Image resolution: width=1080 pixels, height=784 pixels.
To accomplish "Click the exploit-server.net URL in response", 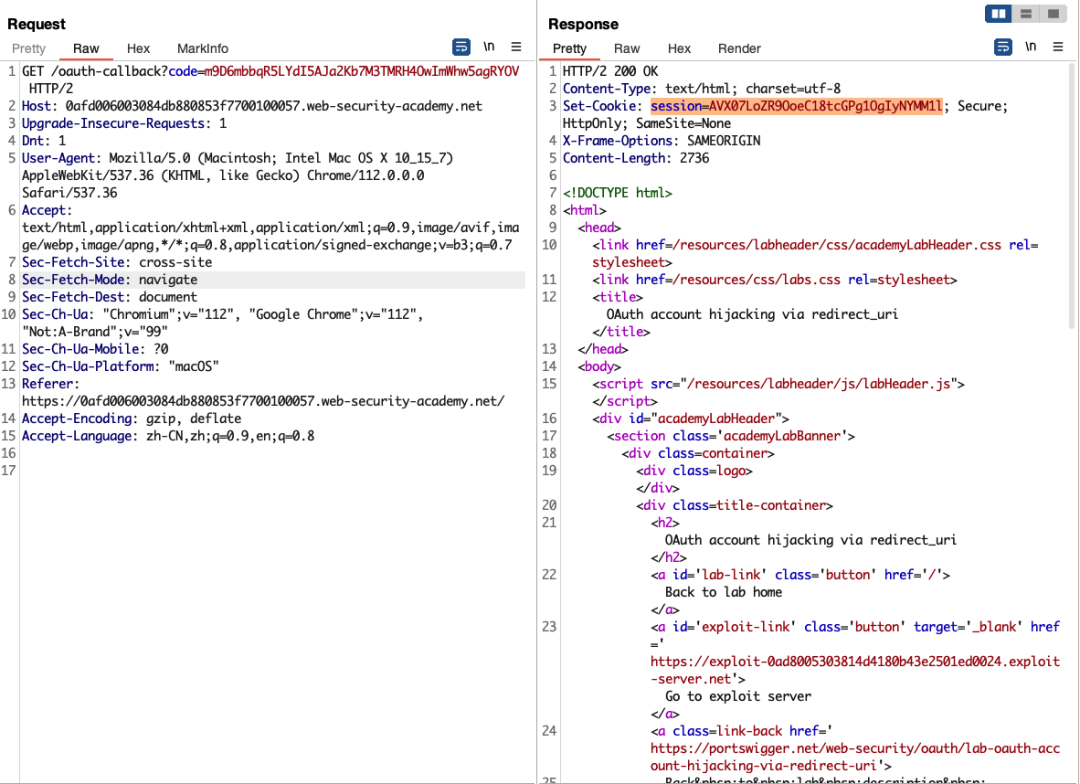I will (855, 670).
